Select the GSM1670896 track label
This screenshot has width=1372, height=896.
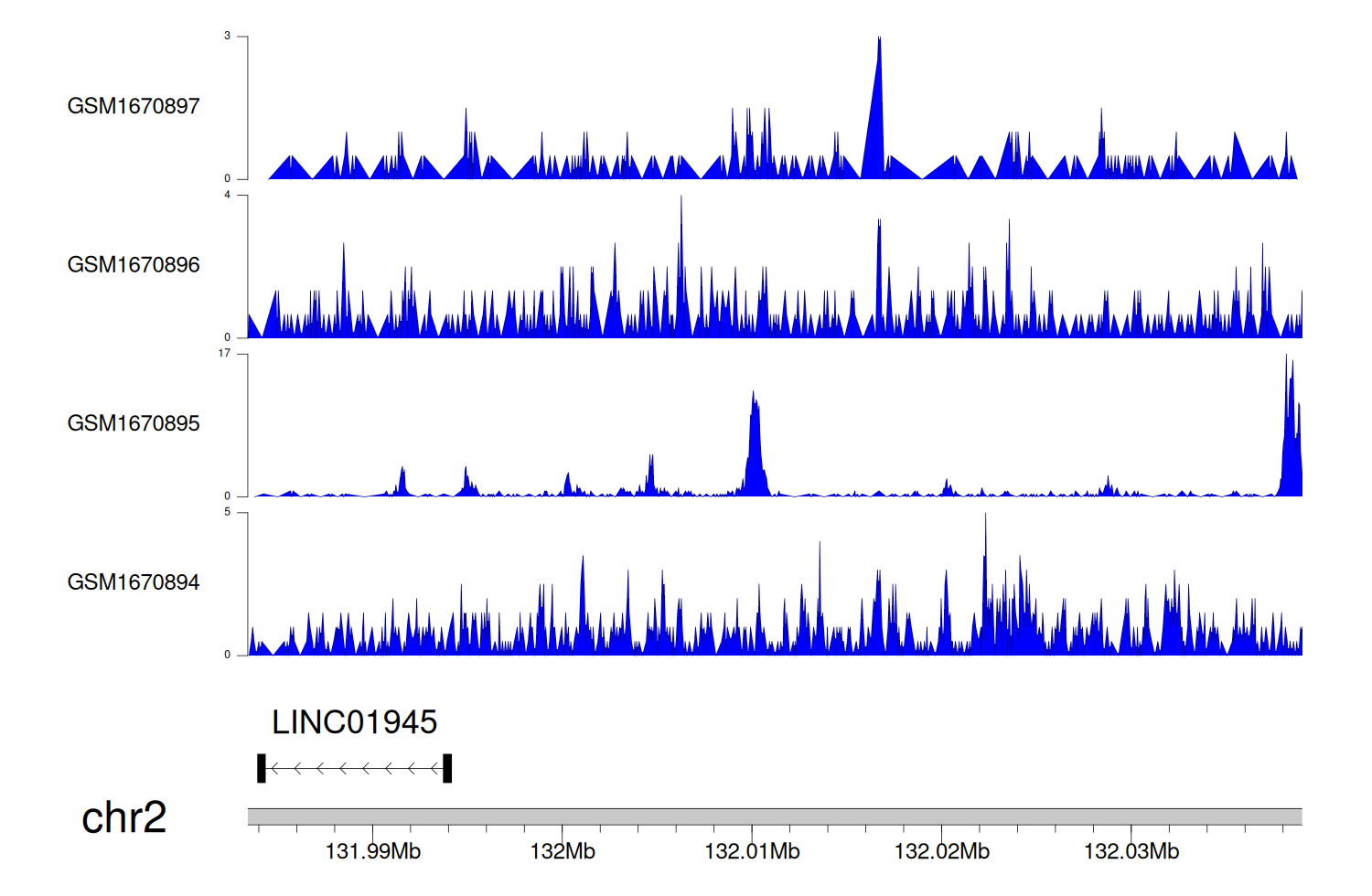pos(134,265)
